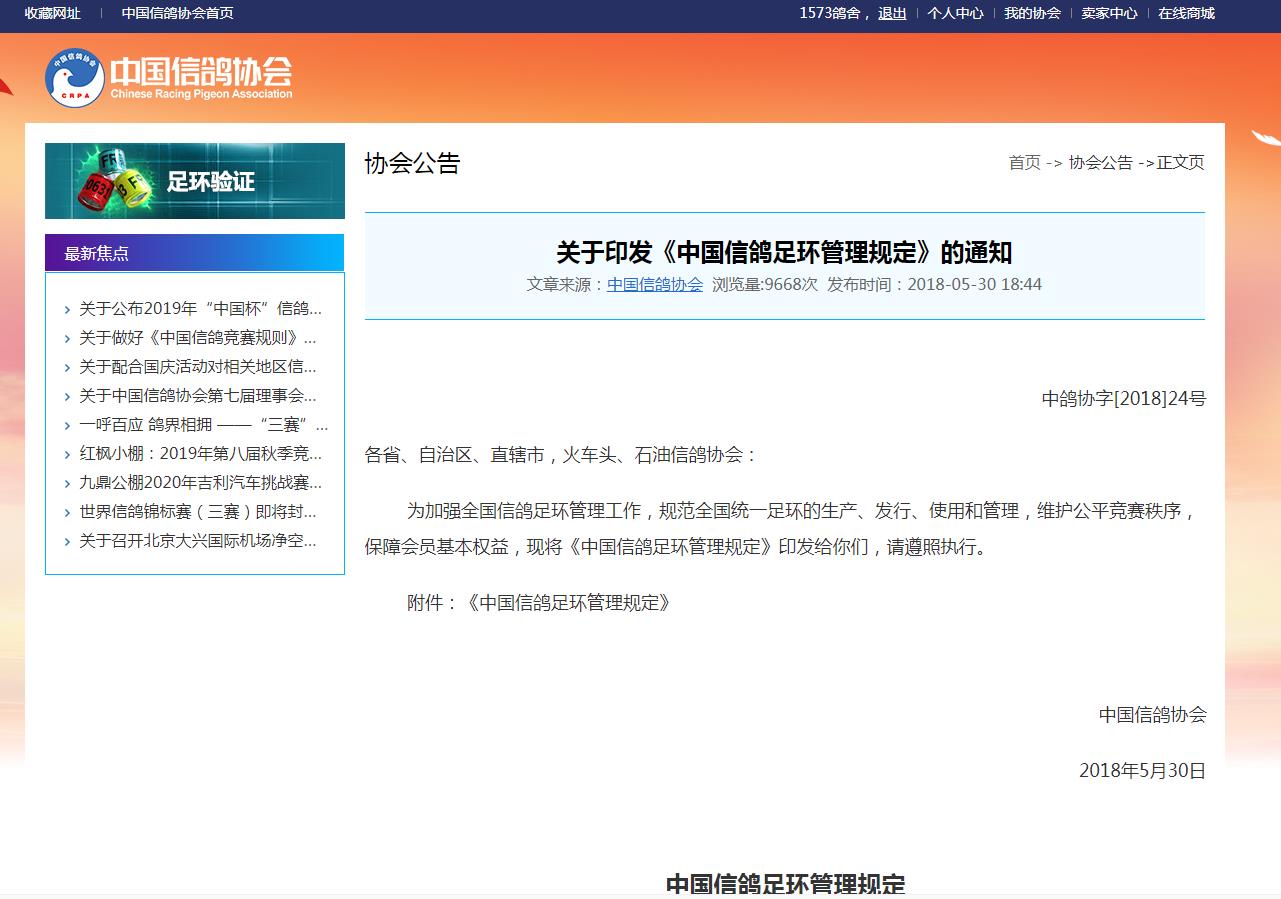1281x899 pixels.
Task: Click arrow bullet before 一呼百应 item
Action: 67,426
